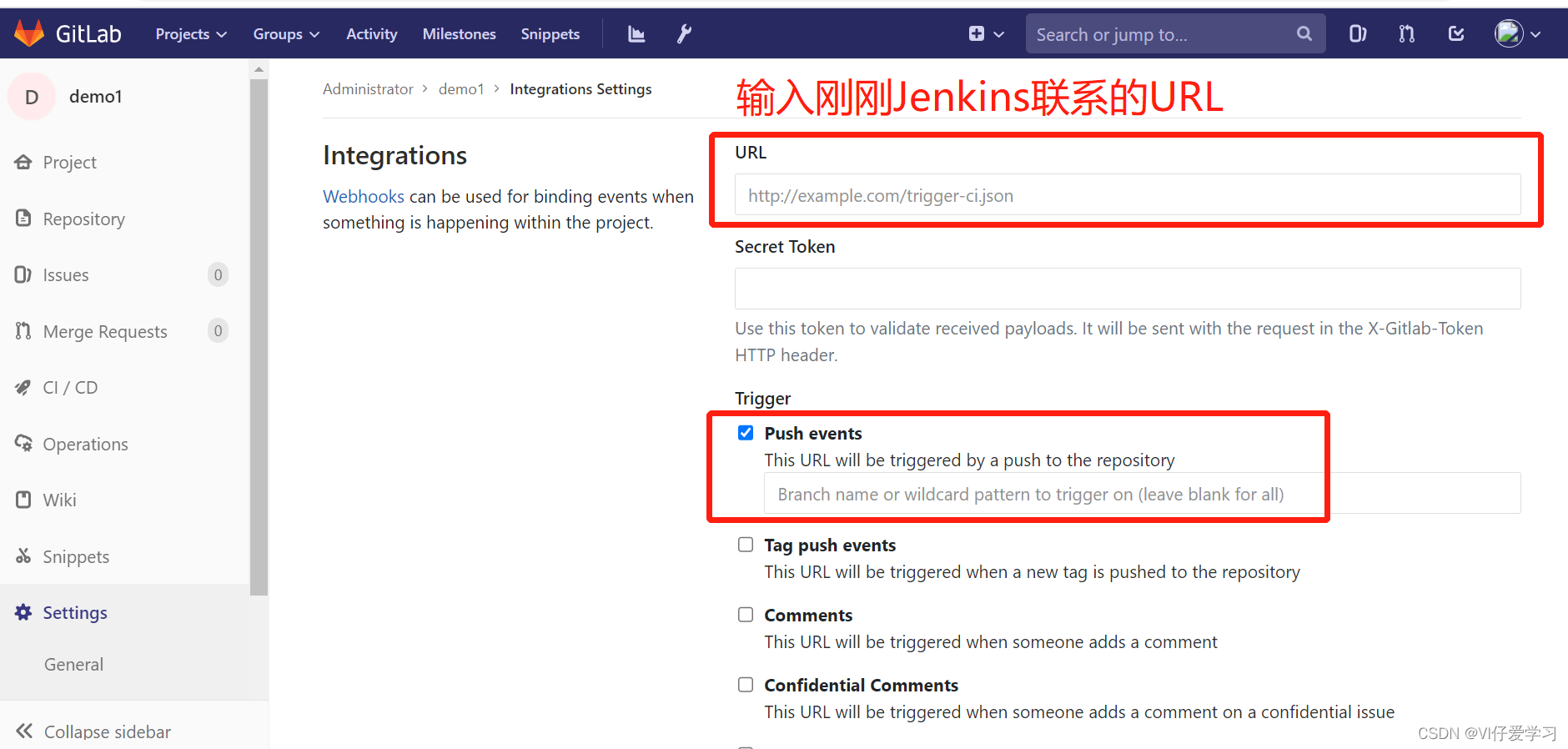The image size is (1568, 749).
Task: Click the branch name wildcard pattern field
Action: click(x=1143, y=494)
